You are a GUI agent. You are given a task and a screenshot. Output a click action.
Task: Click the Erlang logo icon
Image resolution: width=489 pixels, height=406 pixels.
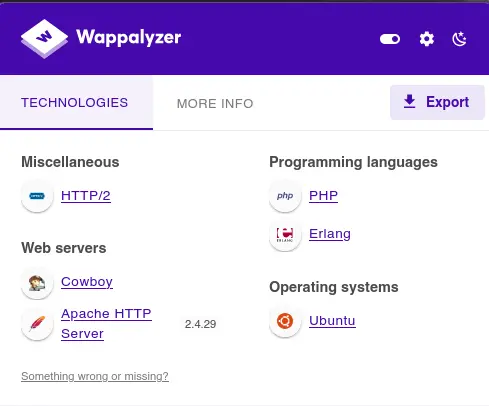(285, 234)
